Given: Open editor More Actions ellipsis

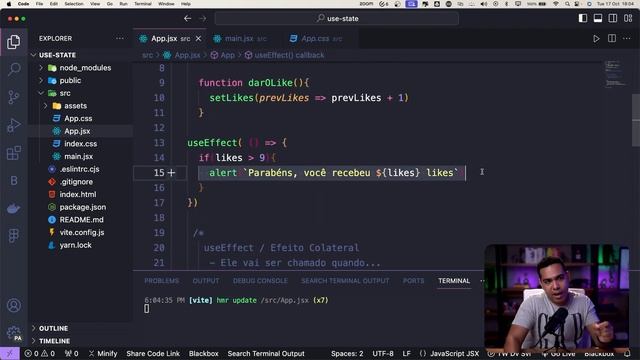Looking at the screenshot, I should (627, 38).
